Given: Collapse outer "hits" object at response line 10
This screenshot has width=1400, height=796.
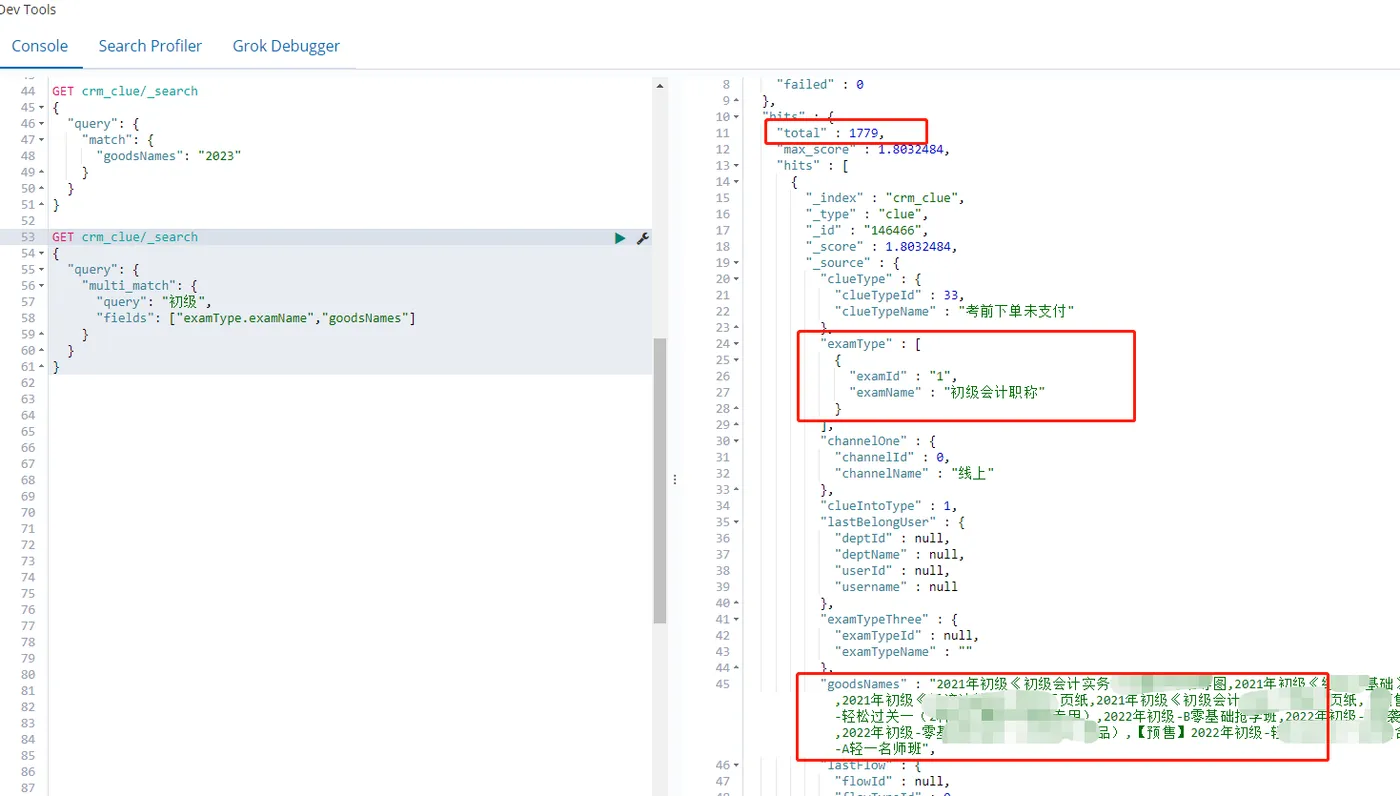Looking at the screenshot, I should (737, 117).
